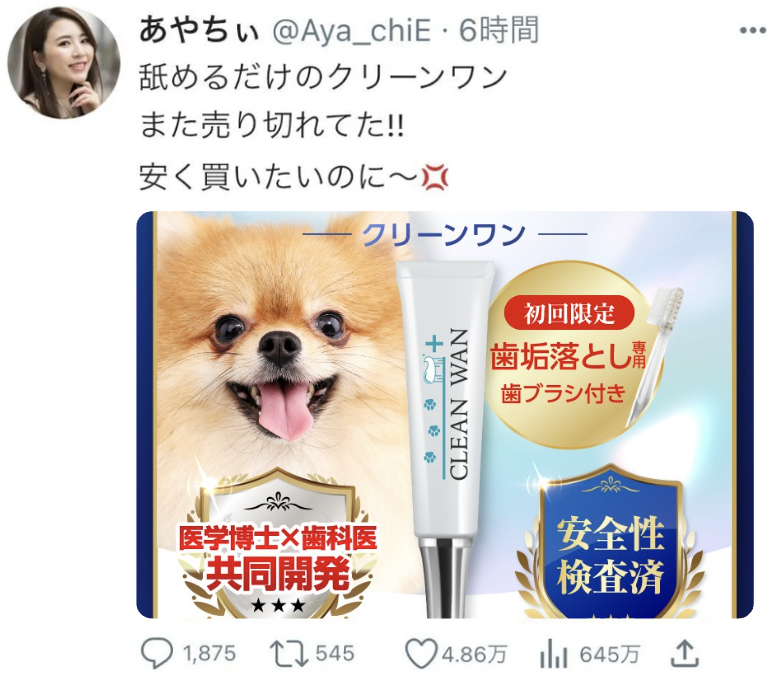Open view analytics bar chart icon
Viewport: 782px width, 684px height.
click(x=554, y=654)
